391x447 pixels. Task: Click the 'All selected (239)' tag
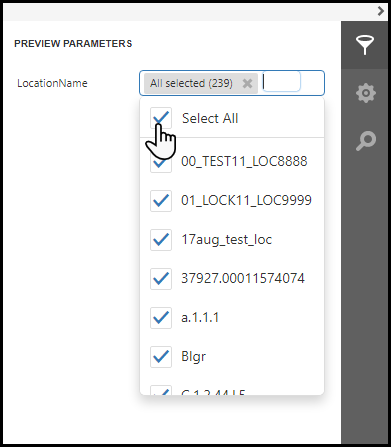191,83
